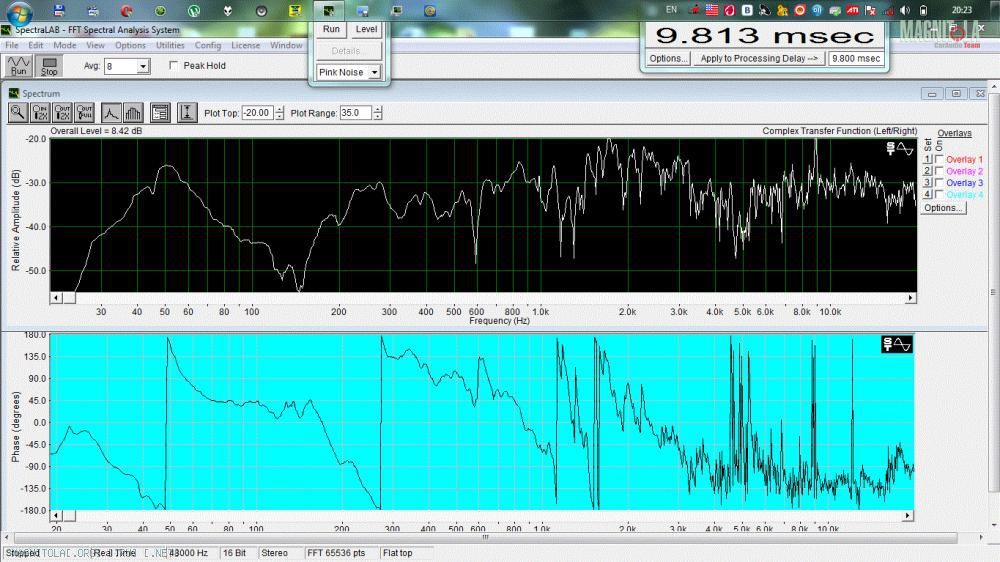Enable the Overlay 2 checkbox
The width and height of the screenshot is (1000, 562).
point(939,171)
